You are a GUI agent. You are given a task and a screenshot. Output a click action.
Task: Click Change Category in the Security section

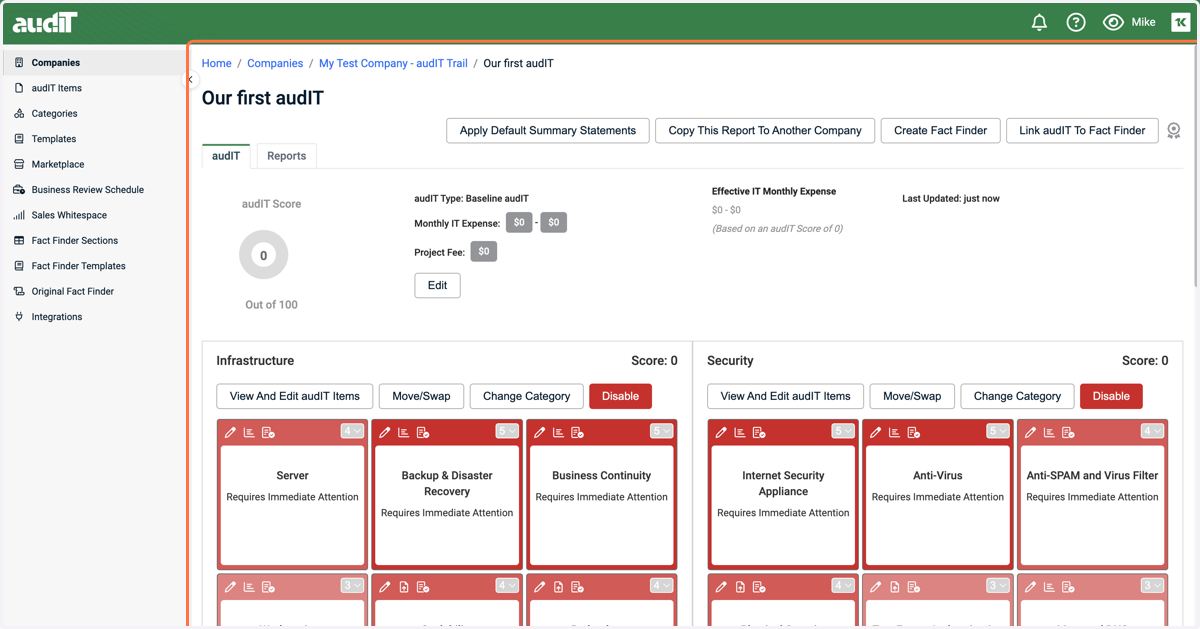(1017, 396)
